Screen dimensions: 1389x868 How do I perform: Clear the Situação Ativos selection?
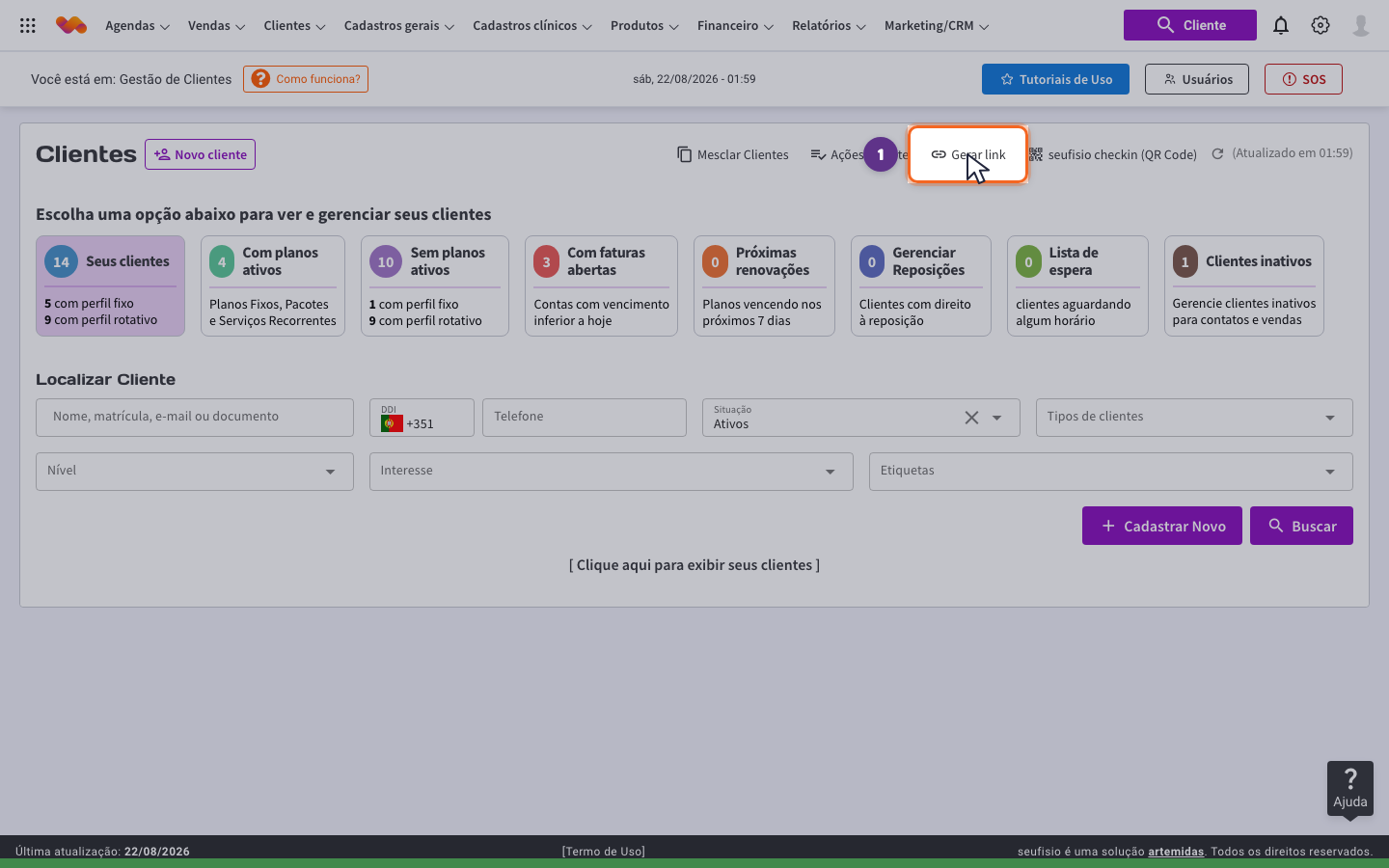[971, 418]
